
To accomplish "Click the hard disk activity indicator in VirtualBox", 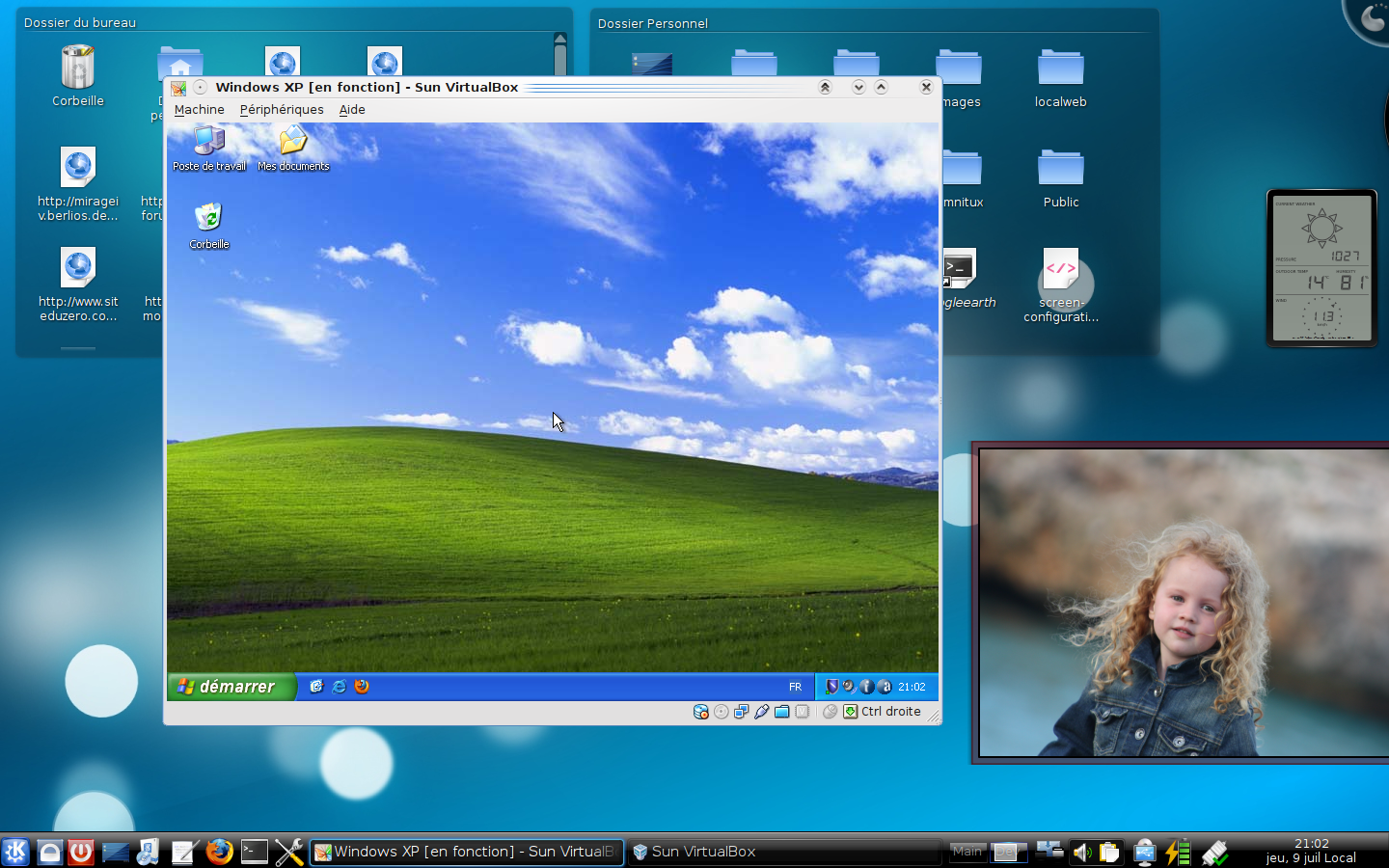I will tap(701, 712).
